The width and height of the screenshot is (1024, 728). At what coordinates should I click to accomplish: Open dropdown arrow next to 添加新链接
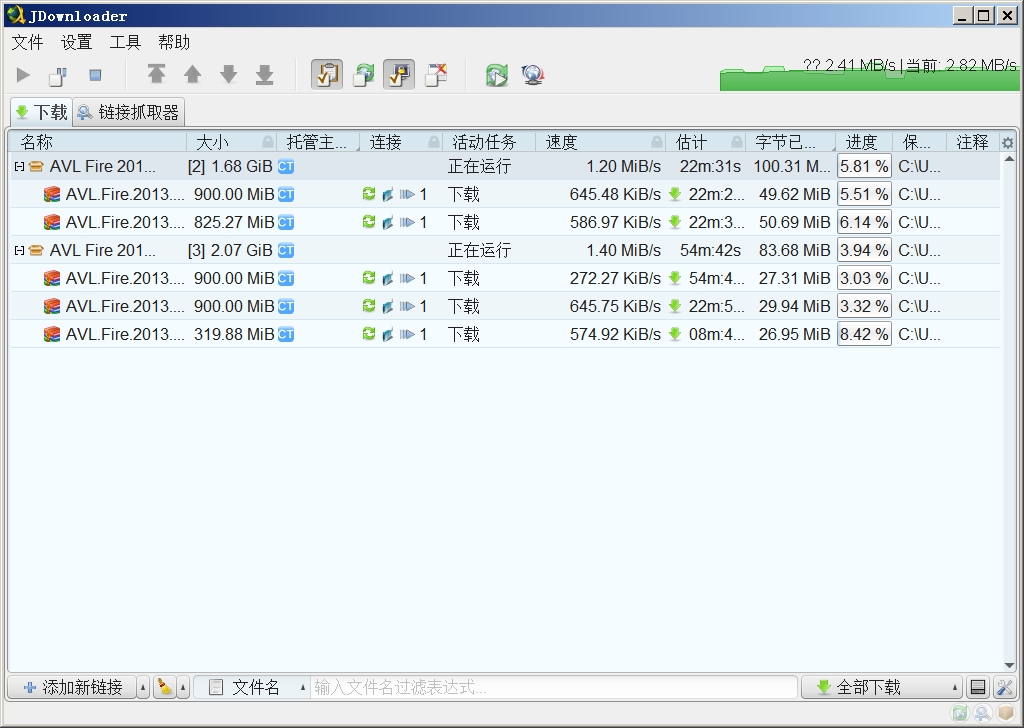coord(143,688)
